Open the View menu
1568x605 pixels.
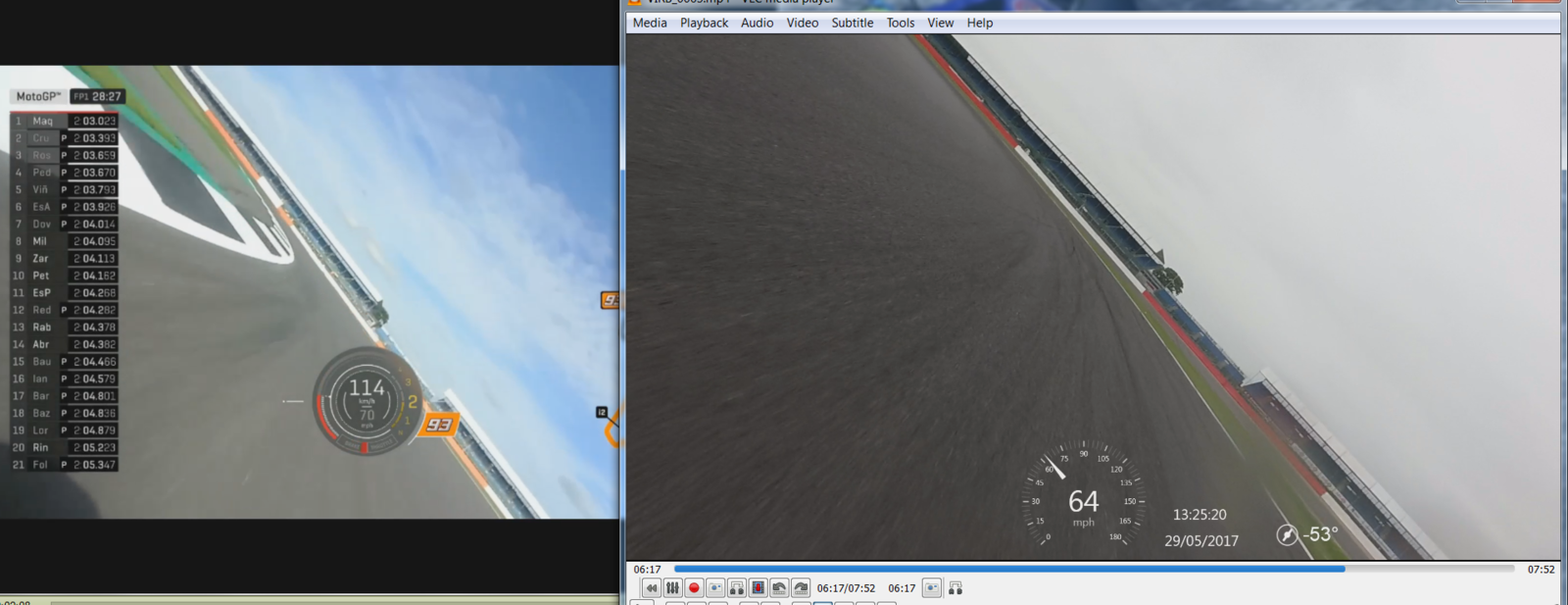pyautogui.click(x=941, y=23)
